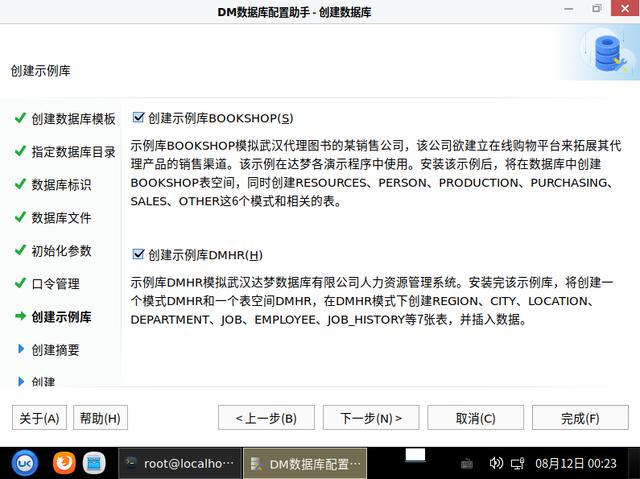Click the 取消(C) cancel button
The width and height of the screenshot is (640, 479).
(x=476, y=418)
